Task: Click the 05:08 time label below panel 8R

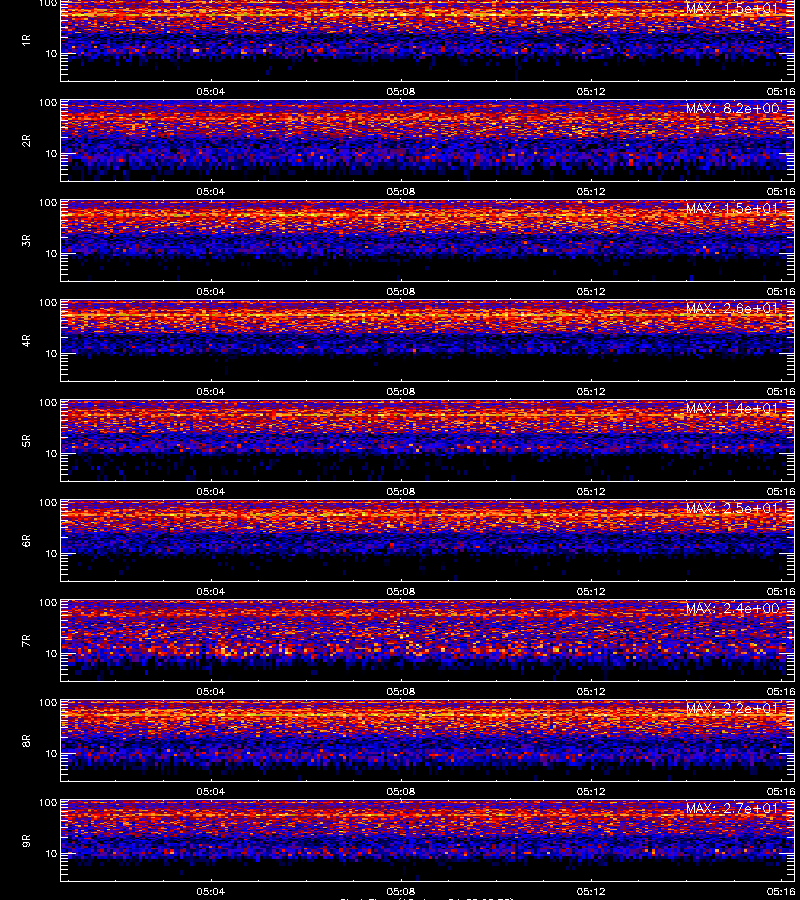Action: (401, 792)
